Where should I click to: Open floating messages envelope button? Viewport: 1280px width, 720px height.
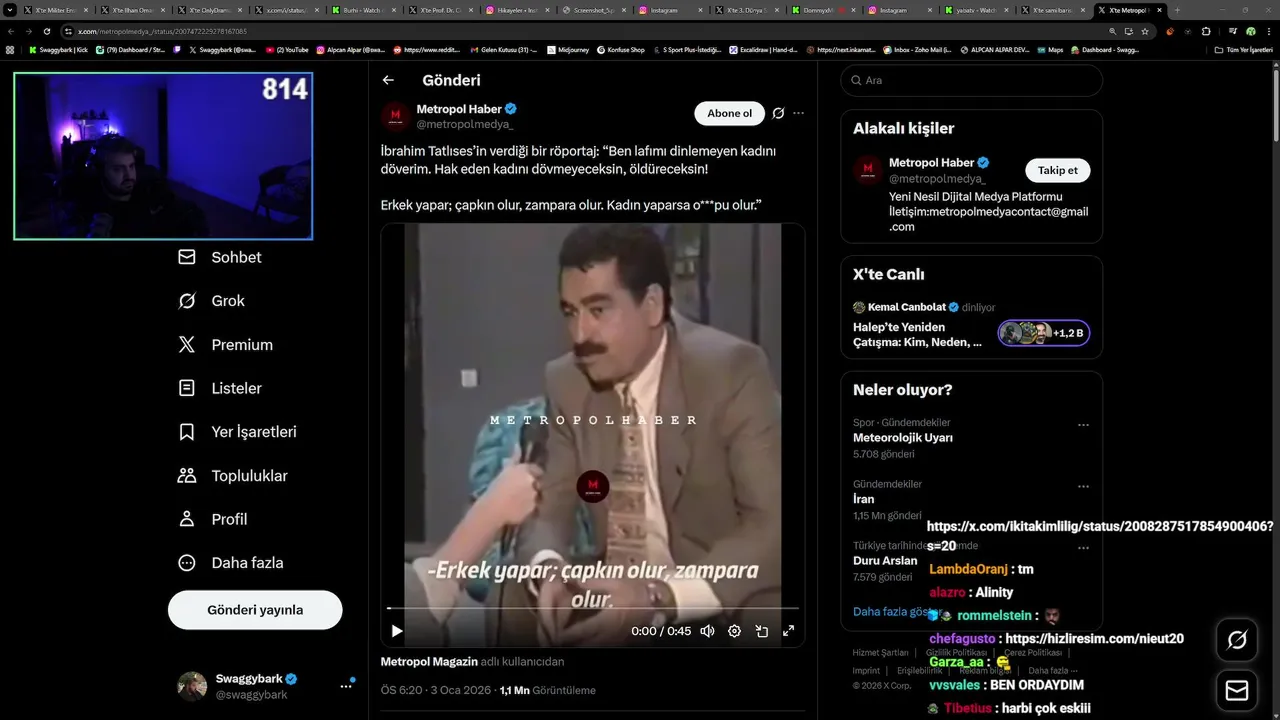1237,691
